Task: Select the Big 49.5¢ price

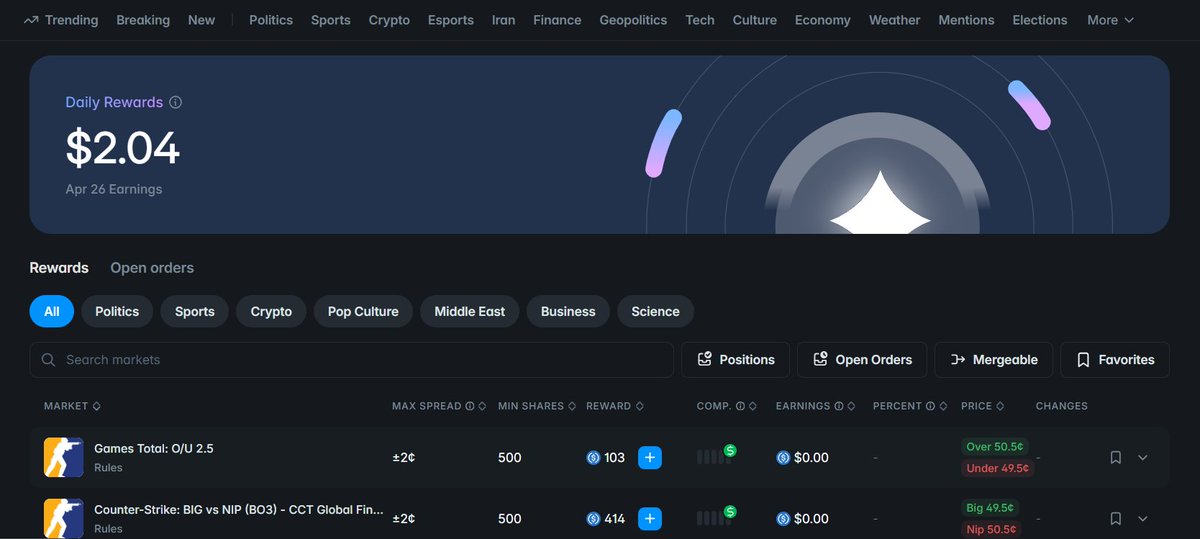Action: point(991,508)
